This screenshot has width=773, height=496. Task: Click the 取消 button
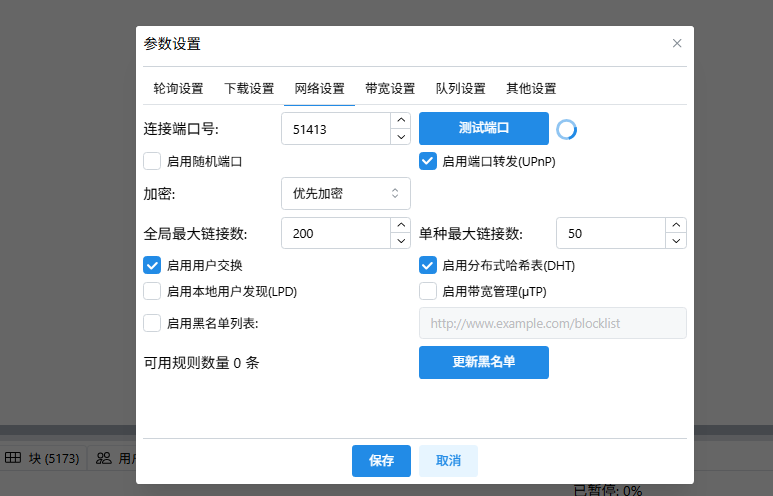[x=448, y=461]
